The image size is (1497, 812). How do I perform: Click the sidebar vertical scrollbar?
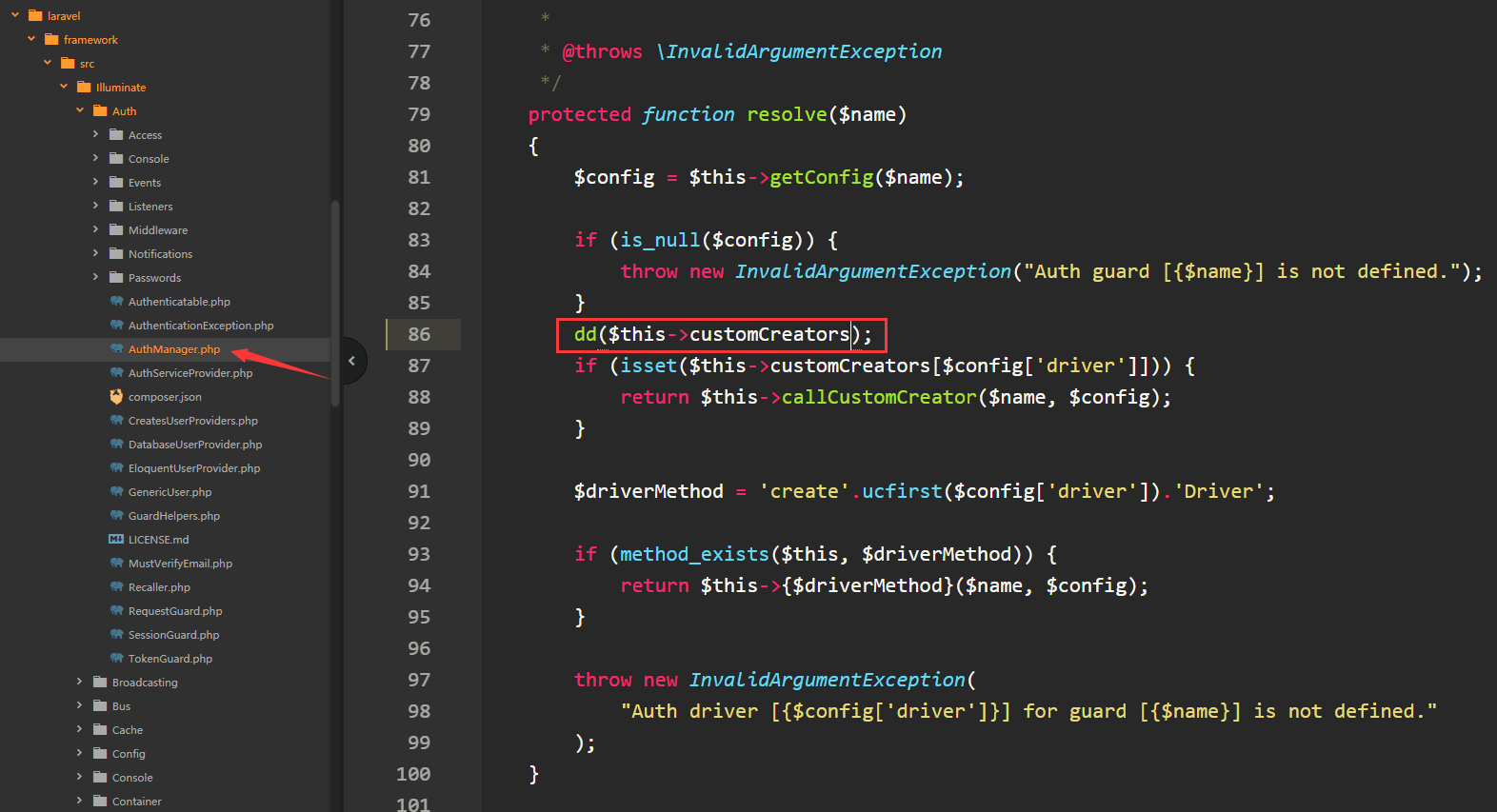(334, 304)
